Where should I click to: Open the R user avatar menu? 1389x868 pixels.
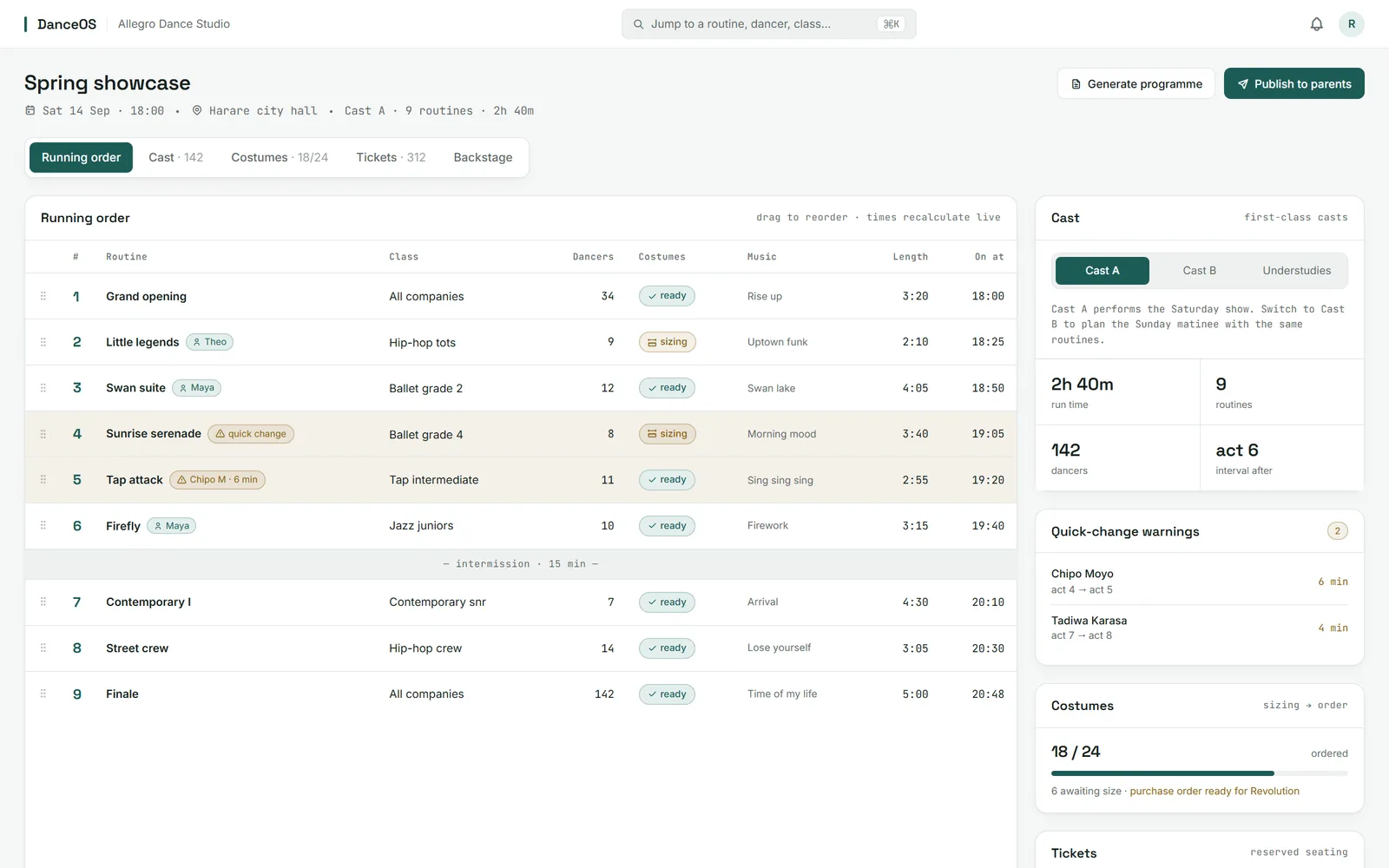(x=1351, y=24)
